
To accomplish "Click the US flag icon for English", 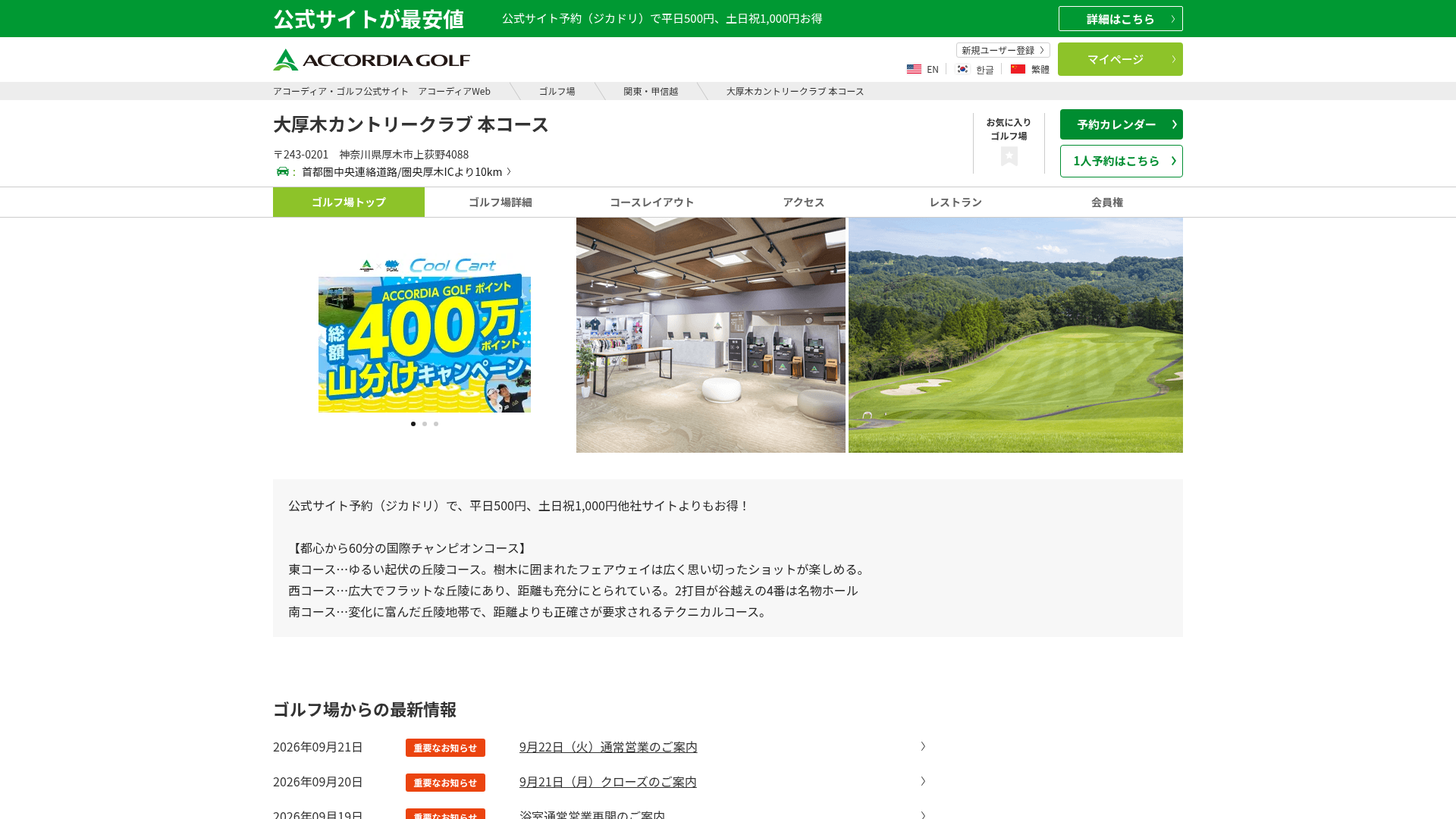I will tap(914, 69).
